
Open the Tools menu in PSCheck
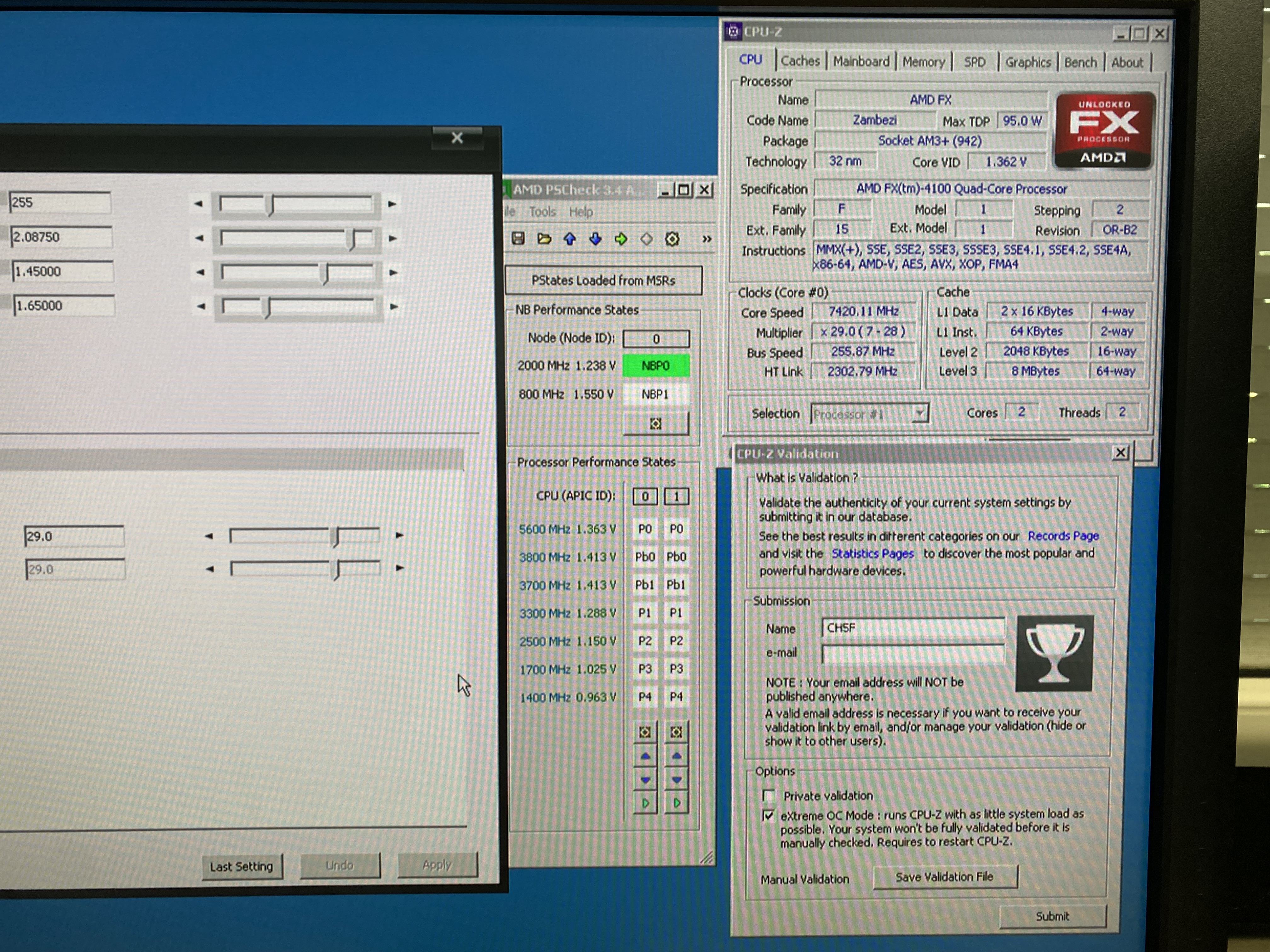click(x=542, y=212)
